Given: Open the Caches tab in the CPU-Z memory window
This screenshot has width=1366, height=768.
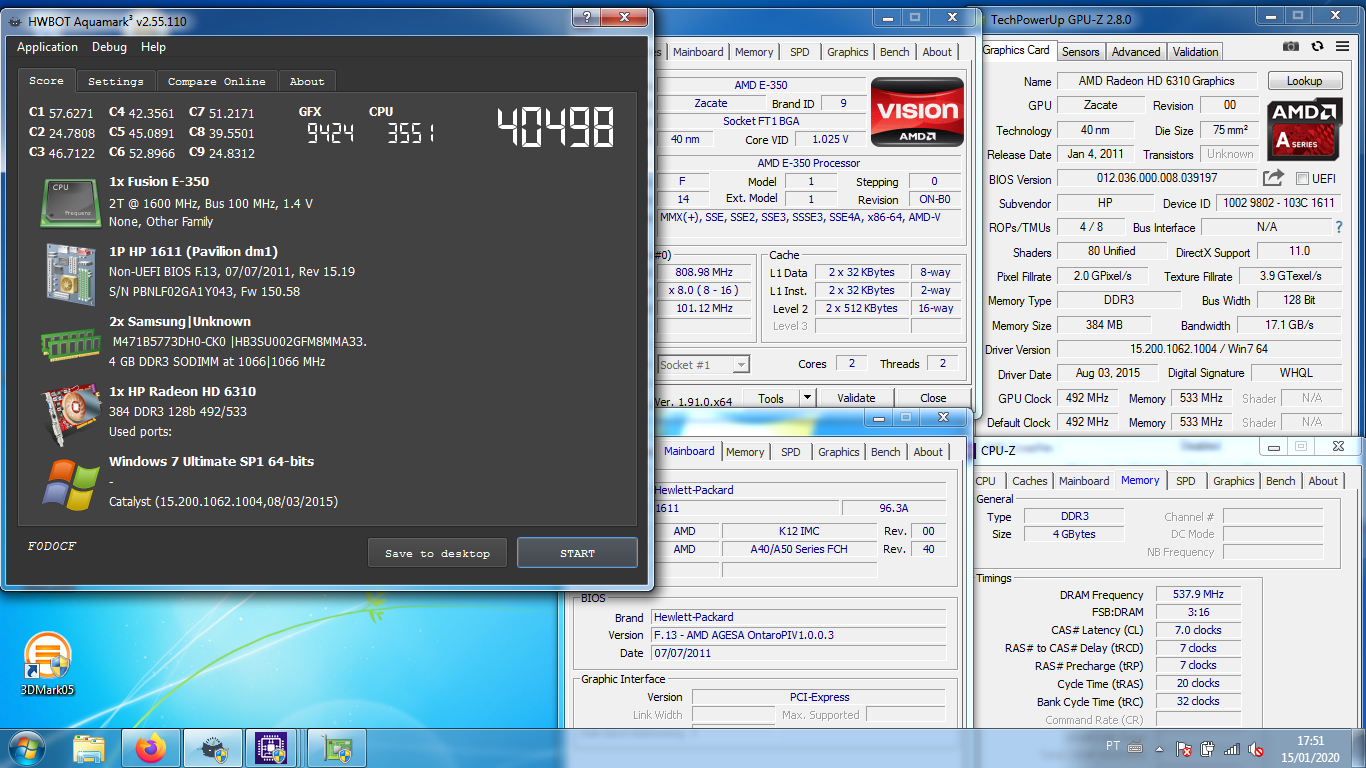Looking at the screenshot, I should point(1029,481).
